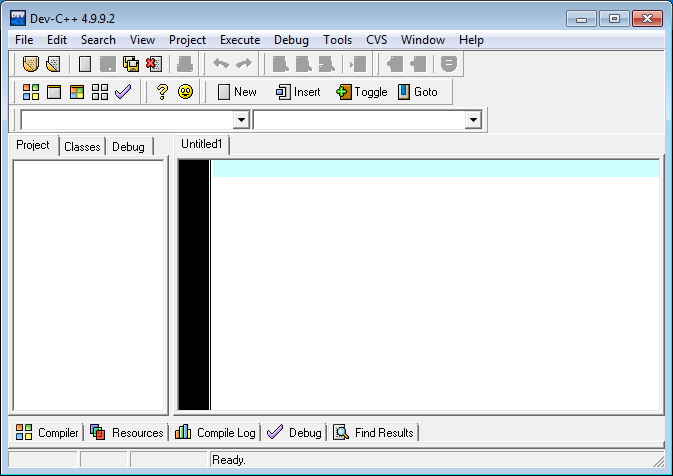Click the Find toolbar icon

tap(281, 64)
